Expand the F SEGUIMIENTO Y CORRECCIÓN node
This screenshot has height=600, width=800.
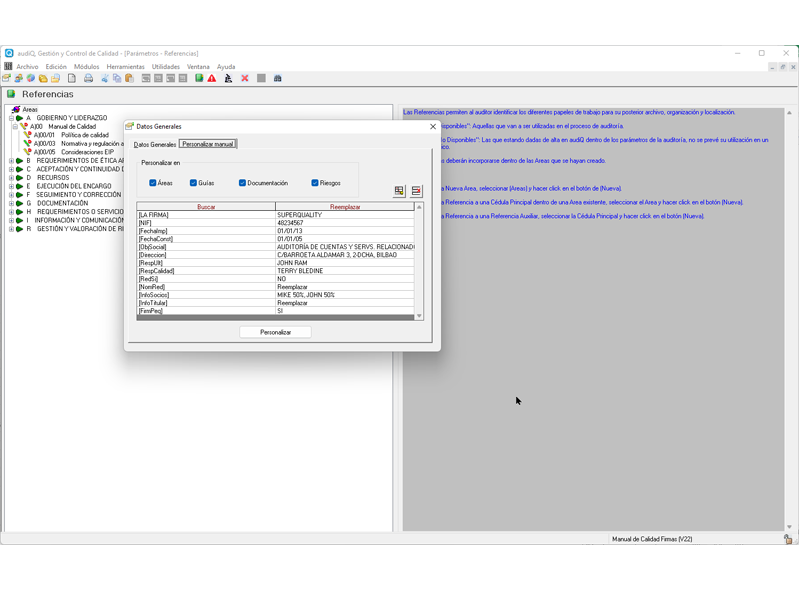pyautogui.click(x=11, y=195)
